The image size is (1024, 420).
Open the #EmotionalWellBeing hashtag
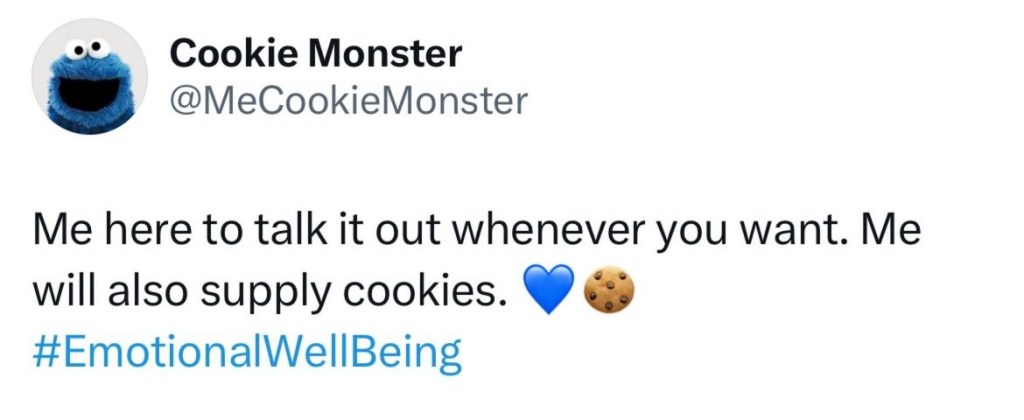pos(248,352)
